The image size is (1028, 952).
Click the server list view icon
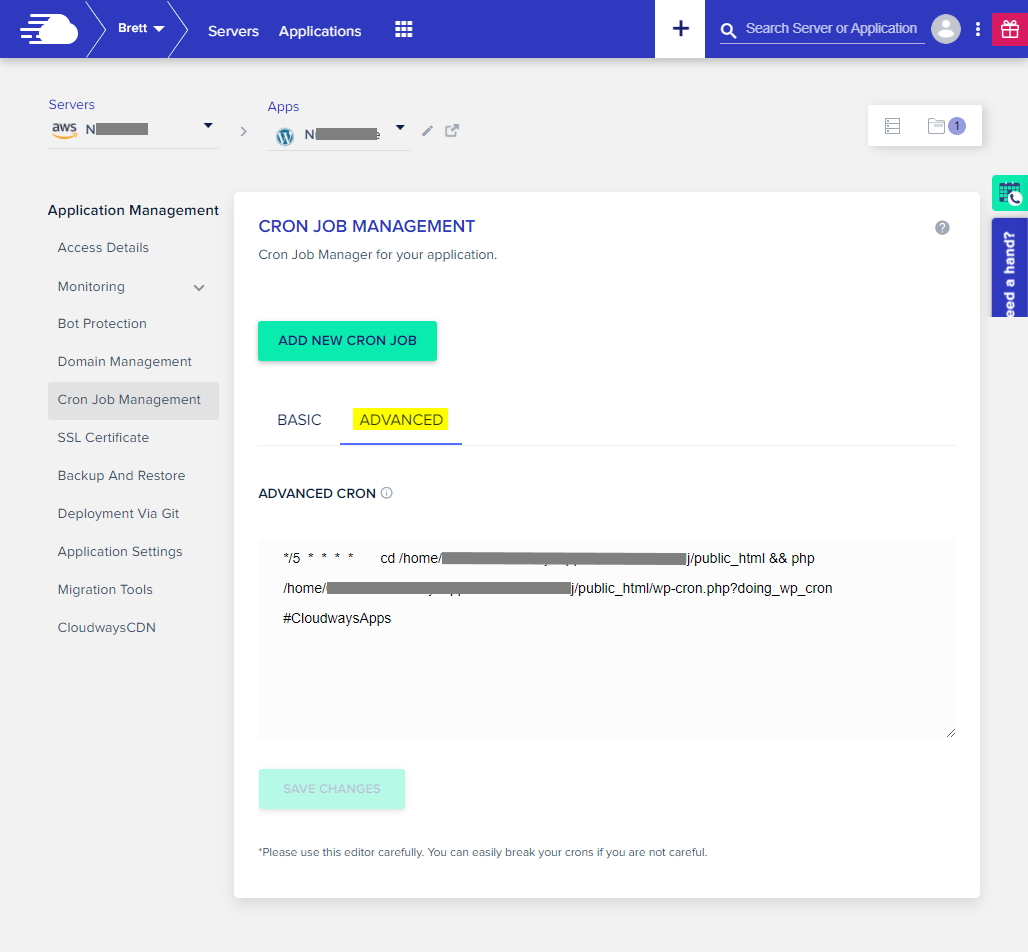892,126
